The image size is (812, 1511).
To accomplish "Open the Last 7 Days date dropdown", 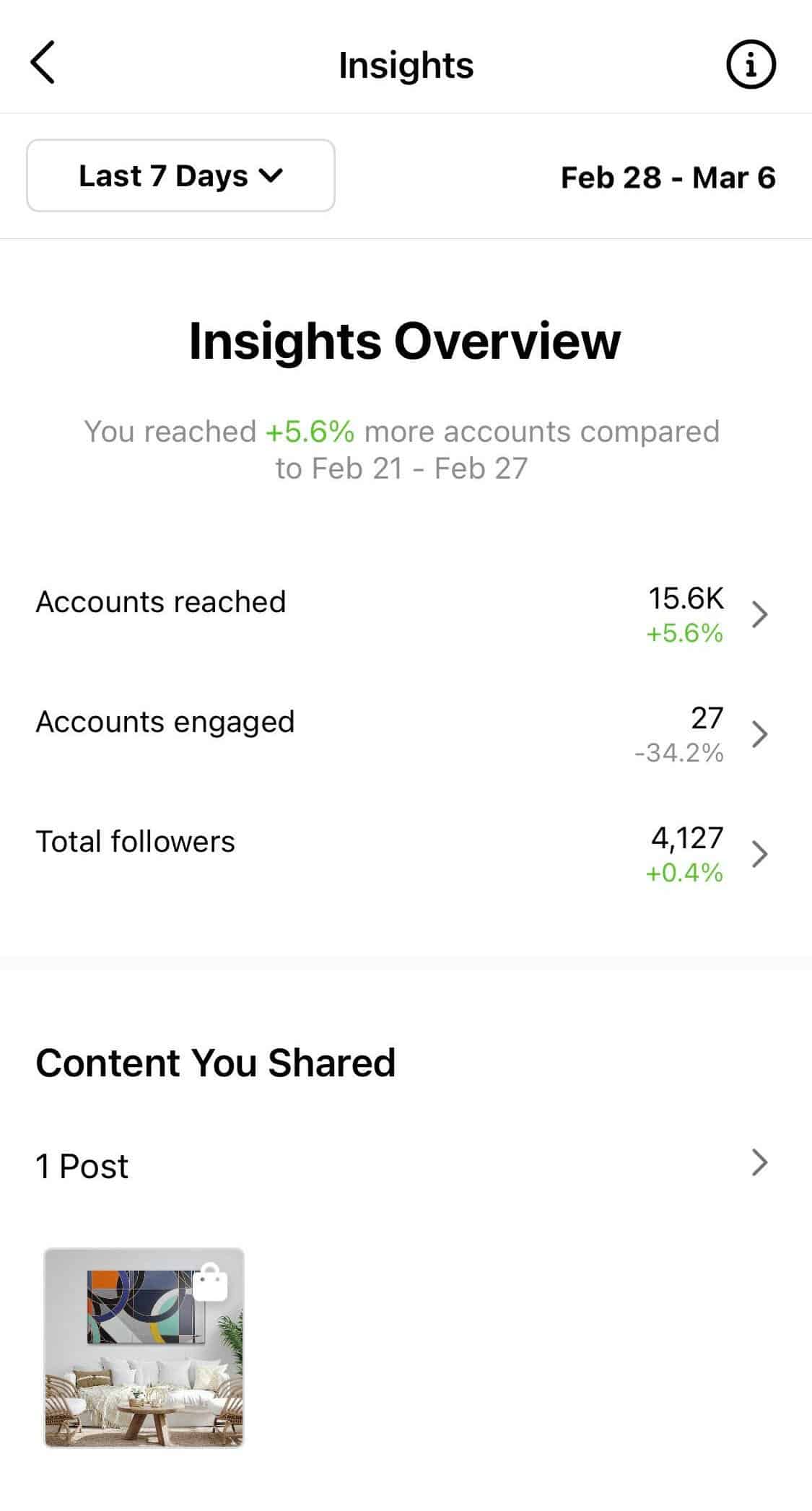I will point(180,176).
